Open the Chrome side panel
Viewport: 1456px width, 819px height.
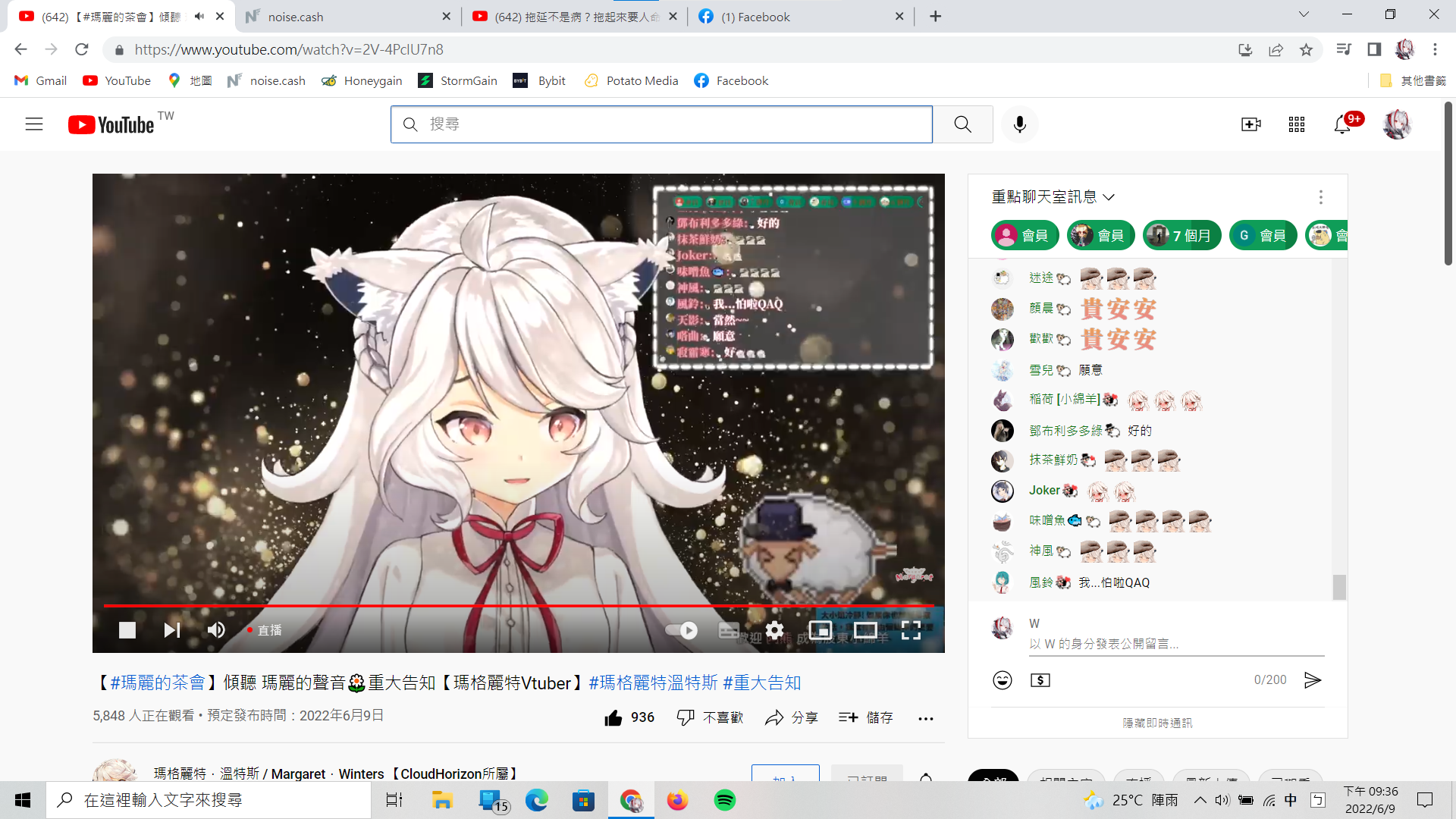point(1374,49)
